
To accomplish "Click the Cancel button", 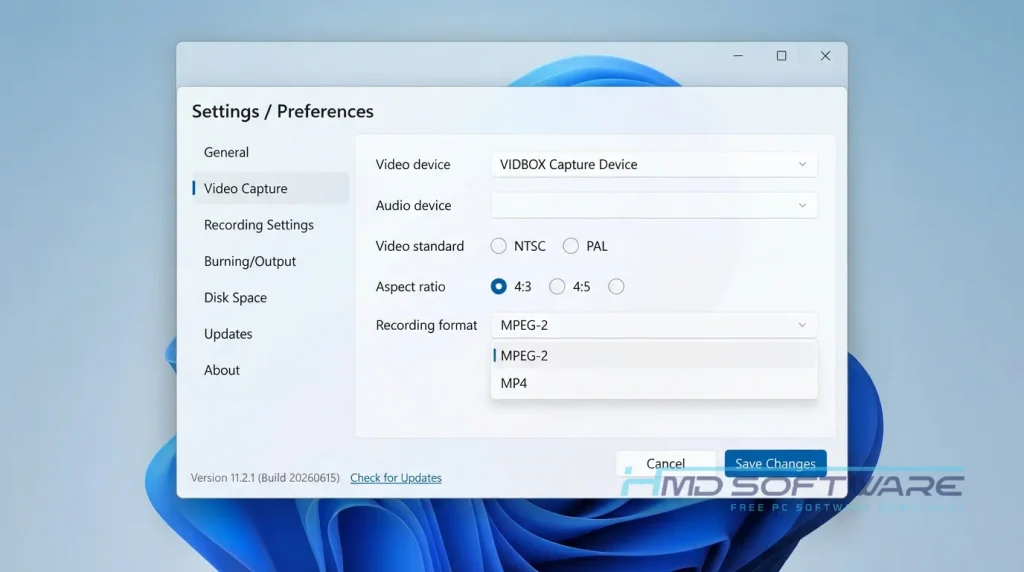I will point(665,464).
